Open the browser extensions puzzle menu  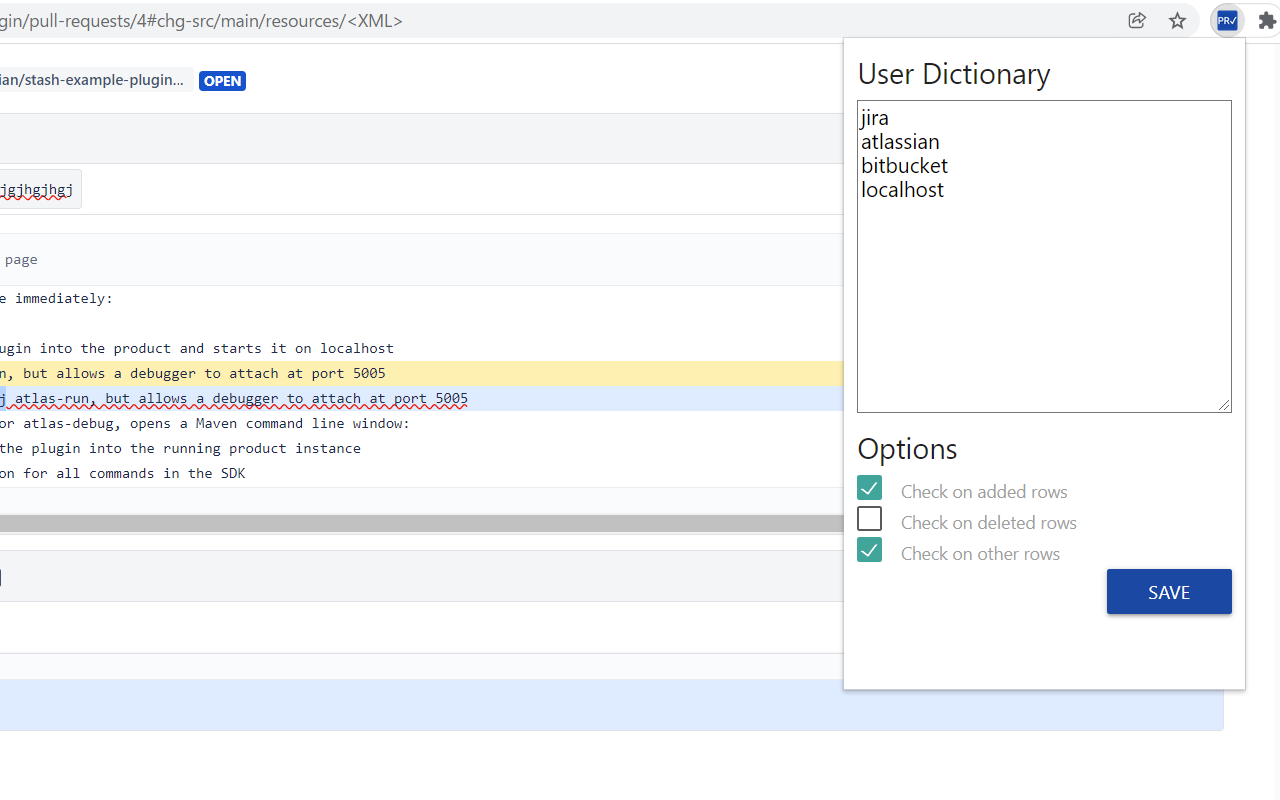pyautogui.click(x=1266, y=20)
